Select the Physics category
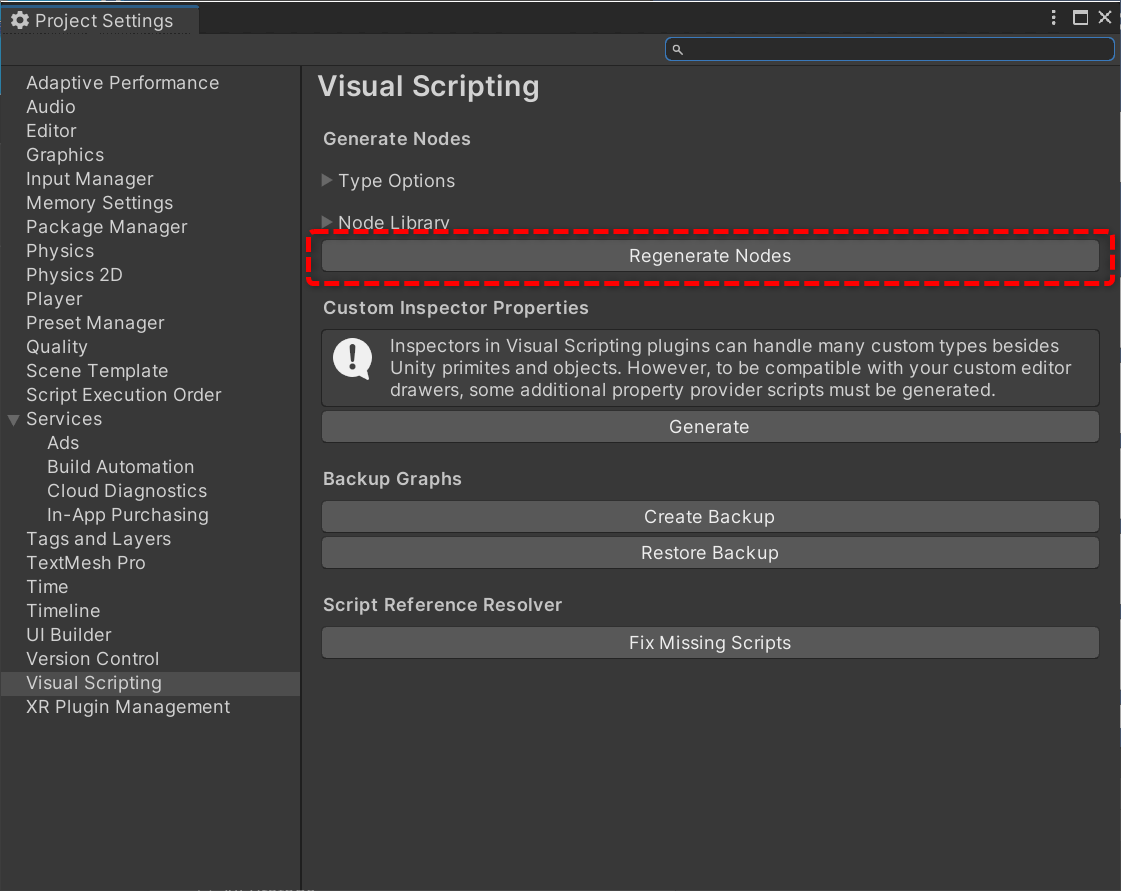1121x891 pixels. tap(60, 251)
